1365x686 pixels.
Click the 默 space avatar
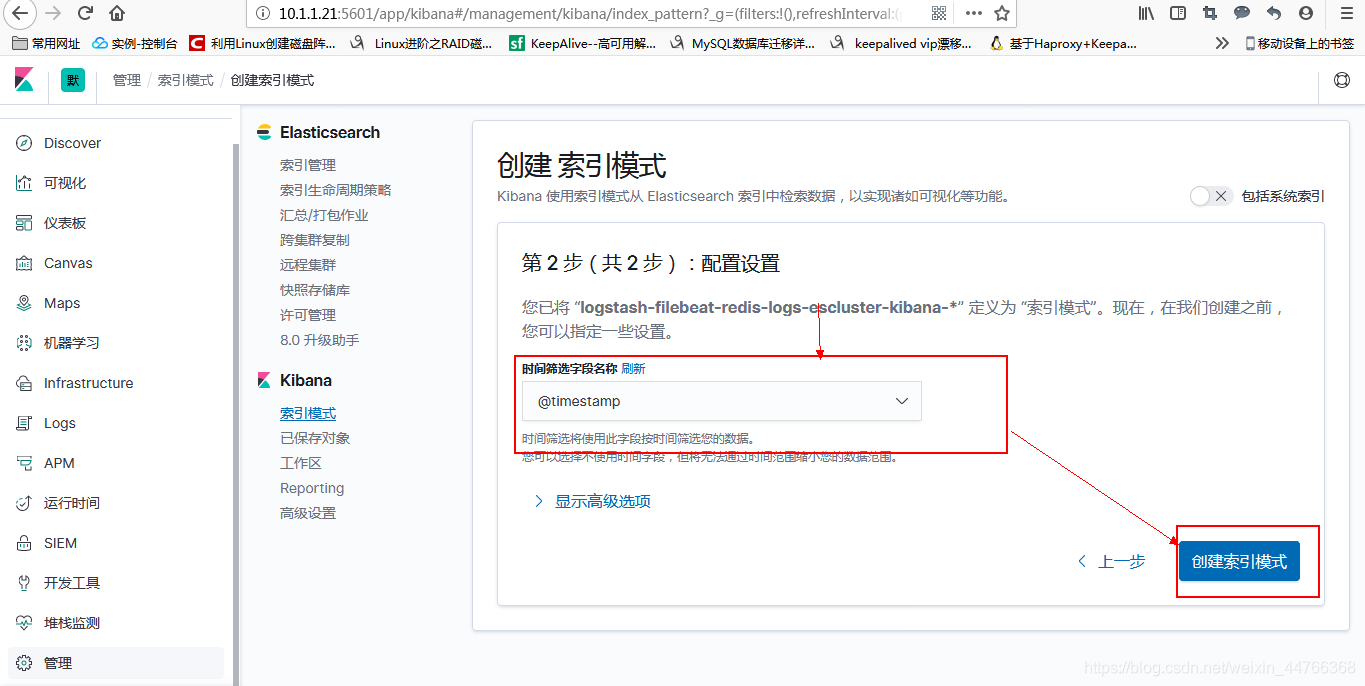tap(72, 80)
